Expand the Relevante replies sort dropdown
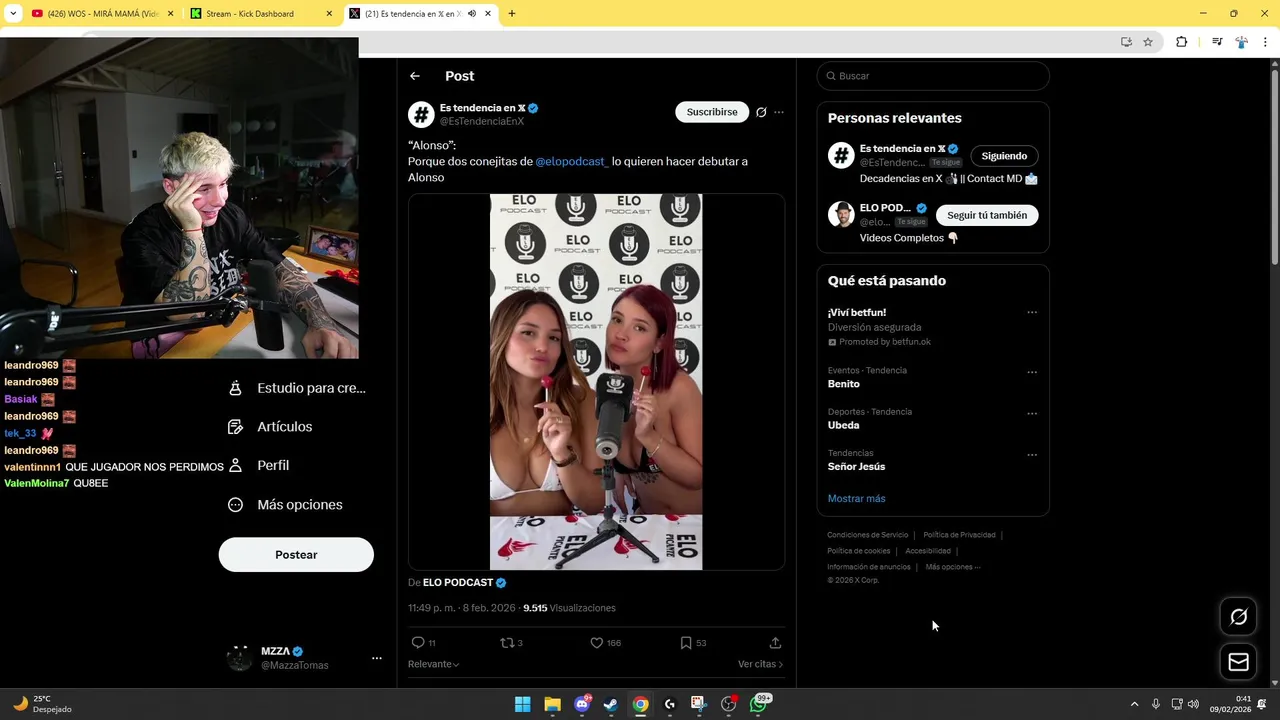The height and width of the screenshot is (720, 1280). 433,664
